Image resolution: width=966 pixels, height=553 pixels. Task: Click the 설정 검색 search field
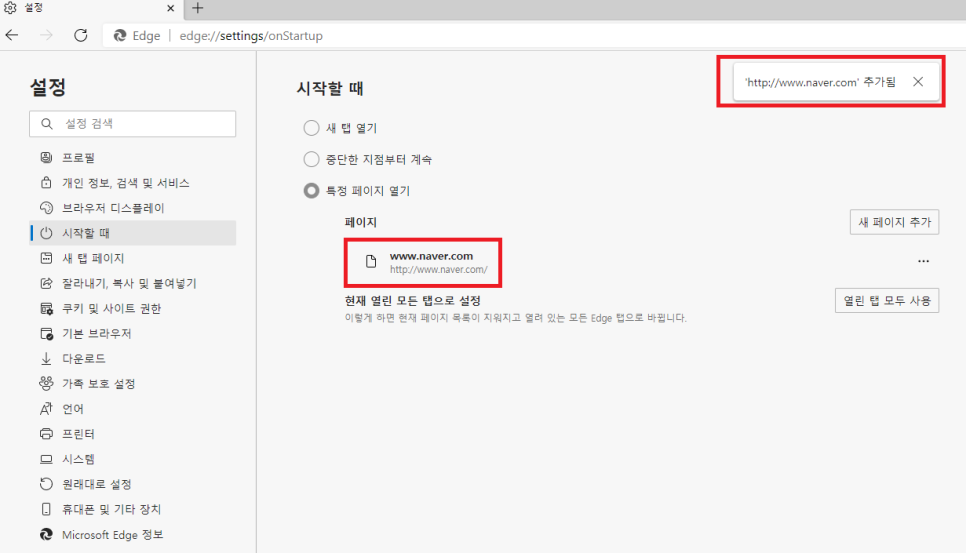(132, 124)
